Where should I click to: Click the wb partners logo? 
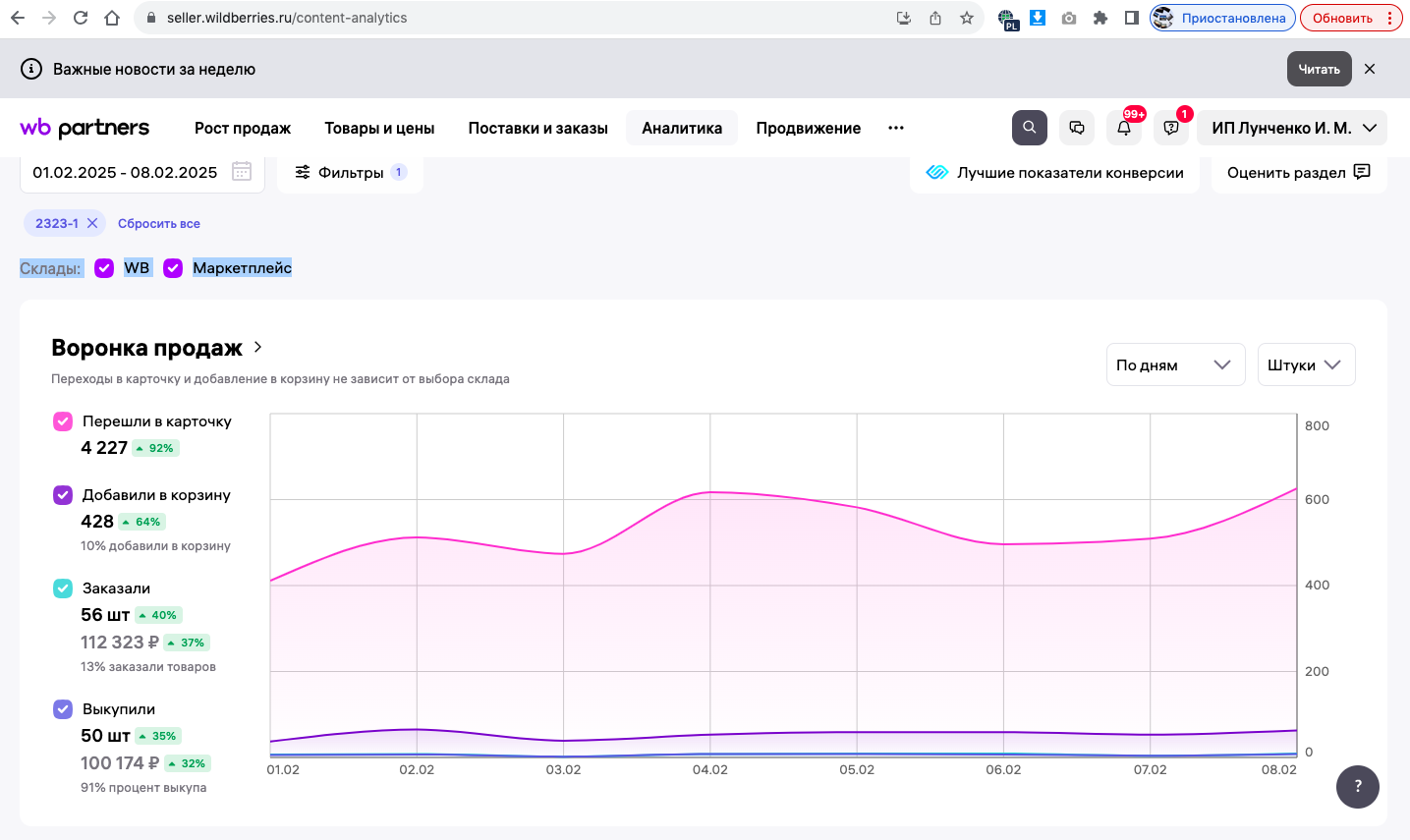click(x=85, y=128)
